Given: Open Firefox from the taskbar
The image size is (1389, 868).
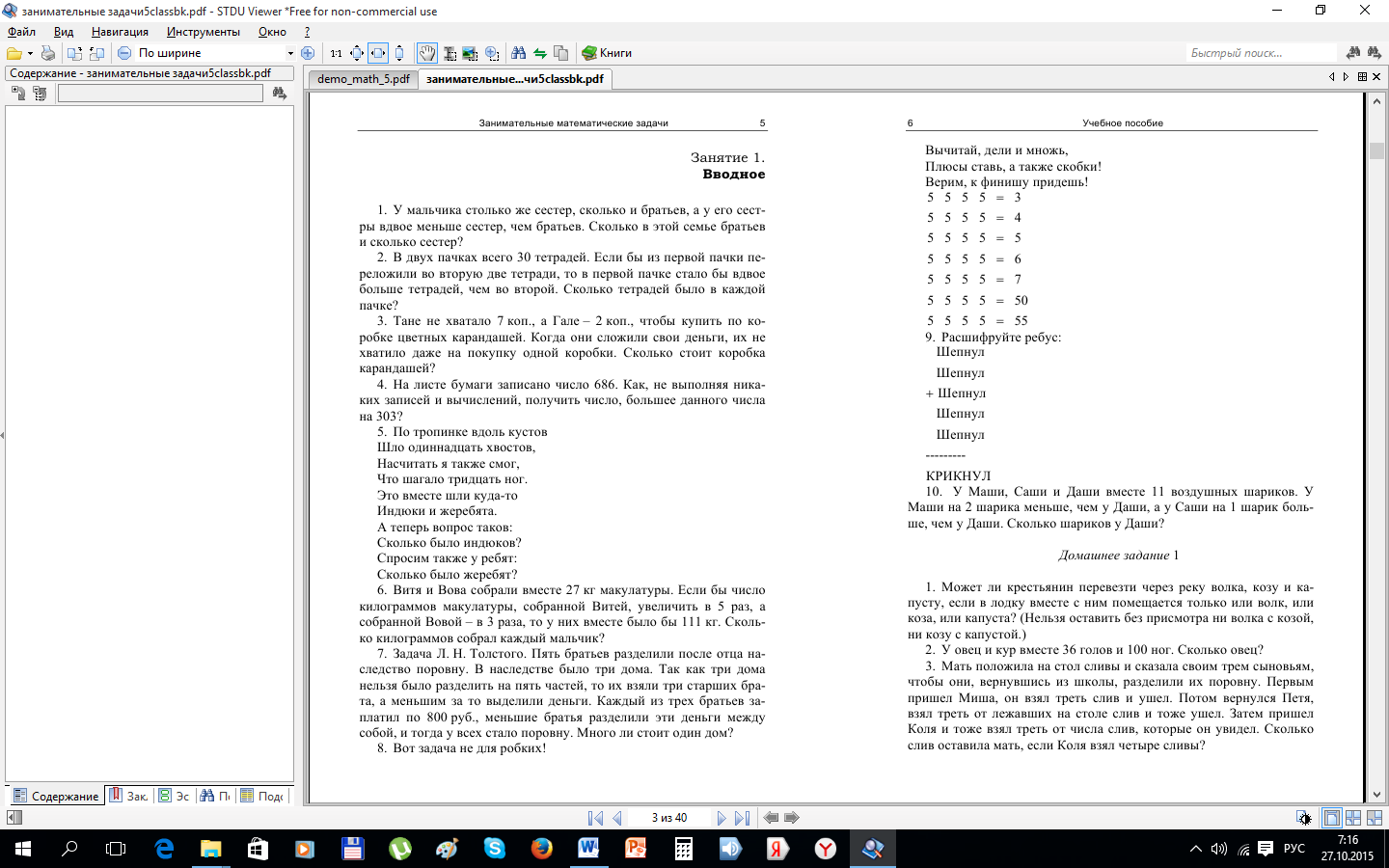Looking at the screenshot, I should pos(542,849).
